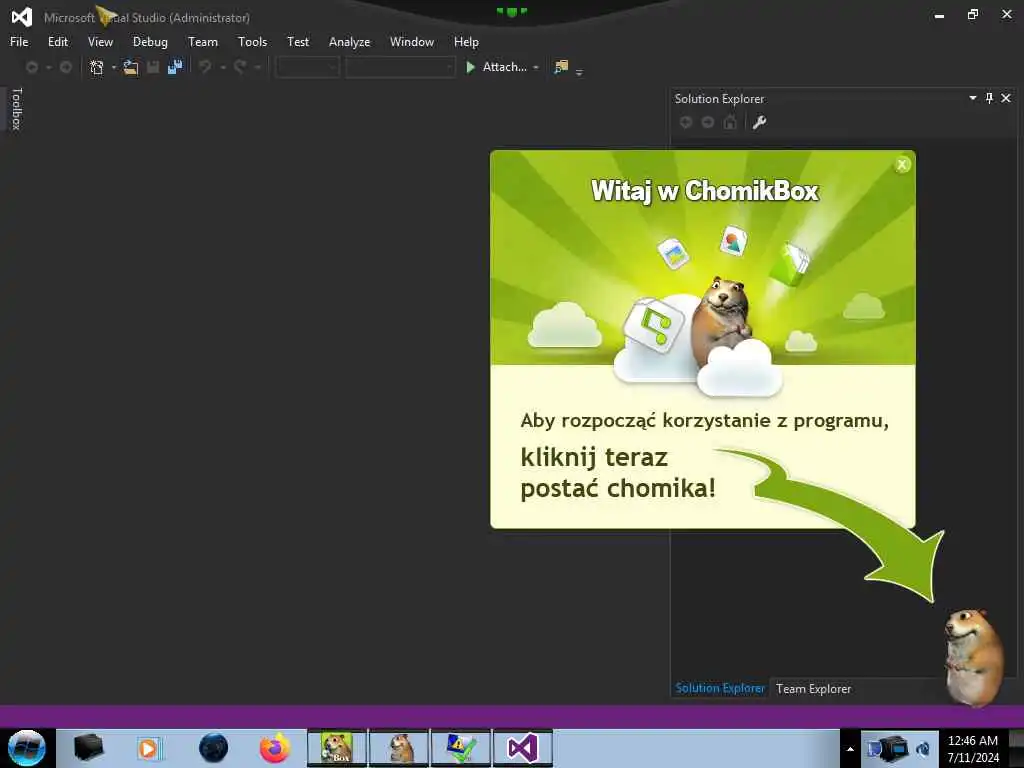Open the Solution Configurations combo box

(x=308, y=67)
